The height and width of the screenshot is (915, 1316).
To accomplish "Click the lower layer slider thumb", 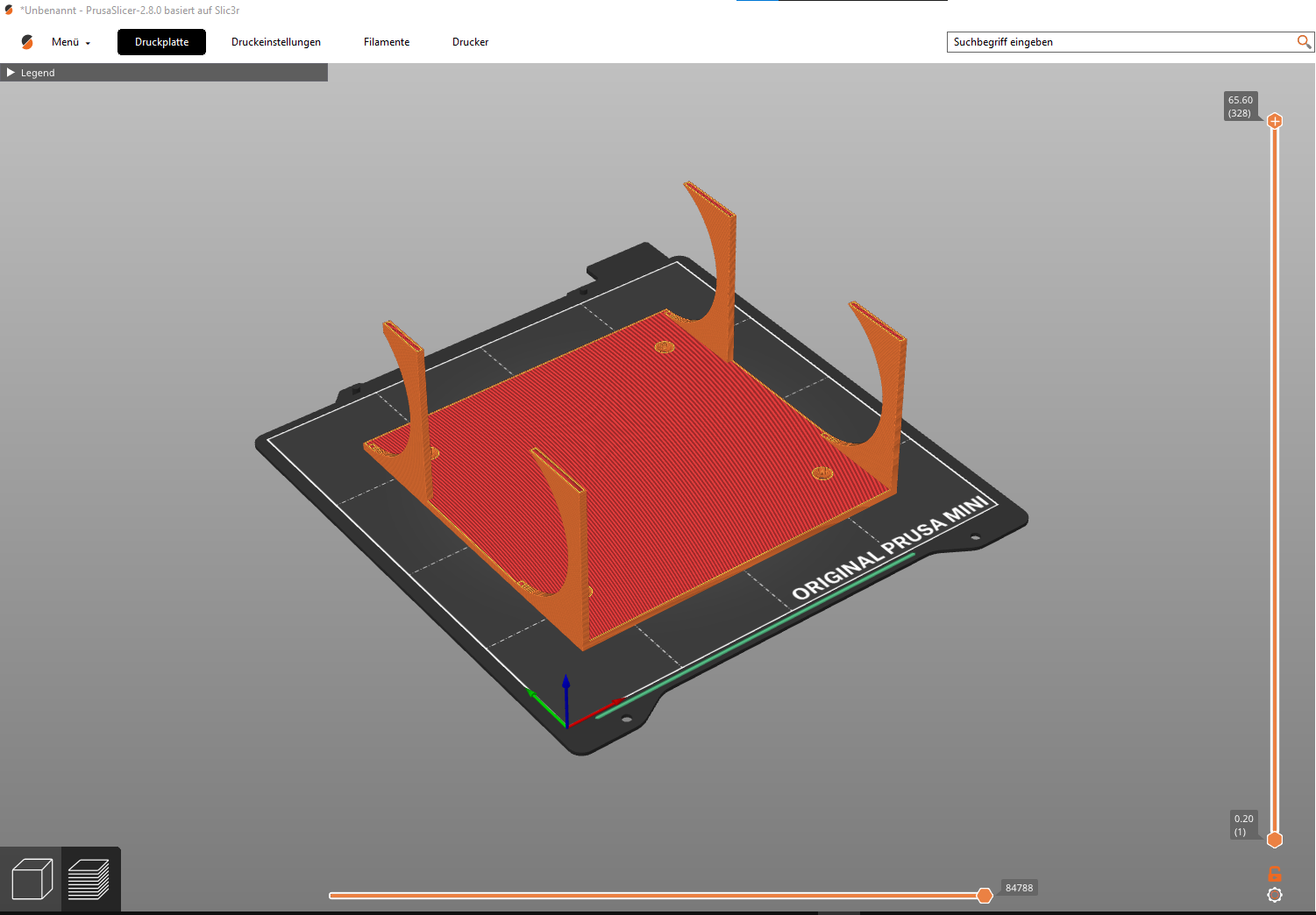I will pos(1275,840).
